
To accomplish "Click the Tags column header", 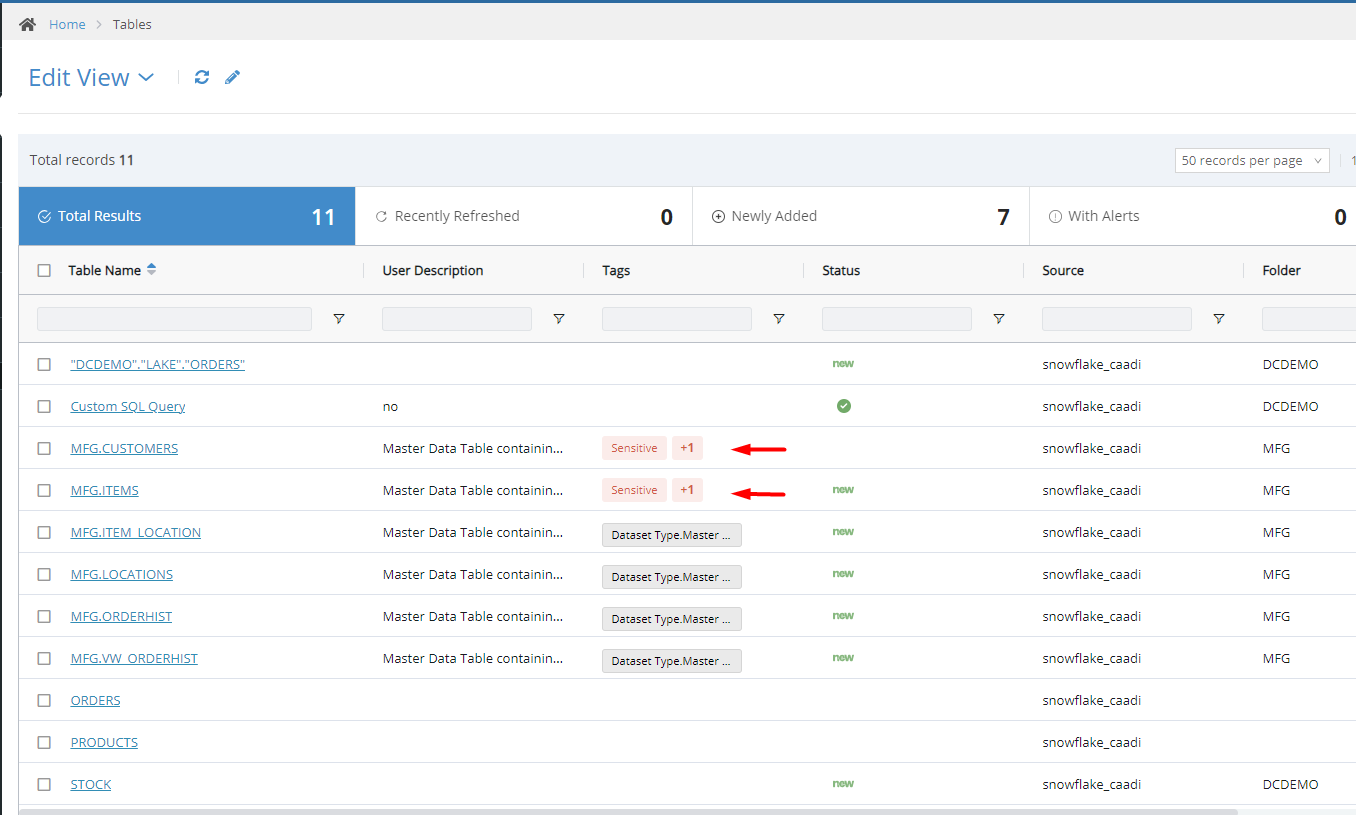I will [x=616, y=270].
